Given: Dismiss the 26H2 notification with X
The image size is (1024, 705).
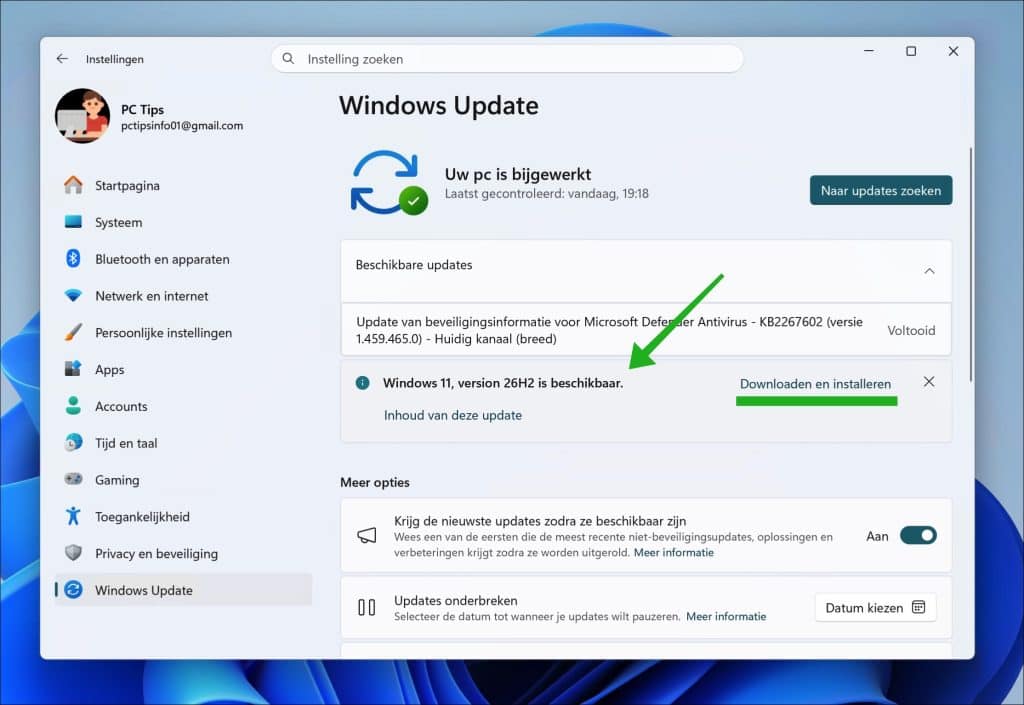Looking at the screenshot, I should pyautogui.click(x=929, y=382).
